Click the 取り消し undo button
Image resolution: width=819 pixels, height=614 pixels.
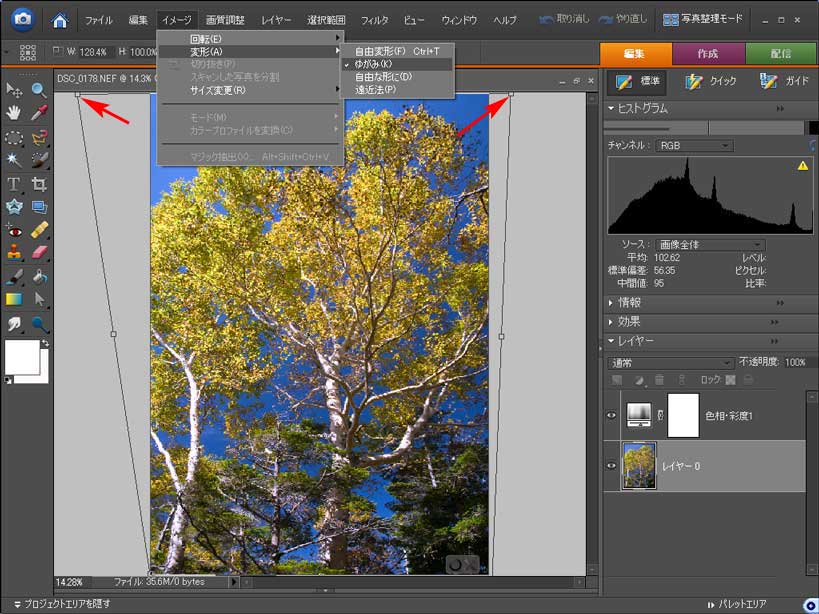pos(563,20)
